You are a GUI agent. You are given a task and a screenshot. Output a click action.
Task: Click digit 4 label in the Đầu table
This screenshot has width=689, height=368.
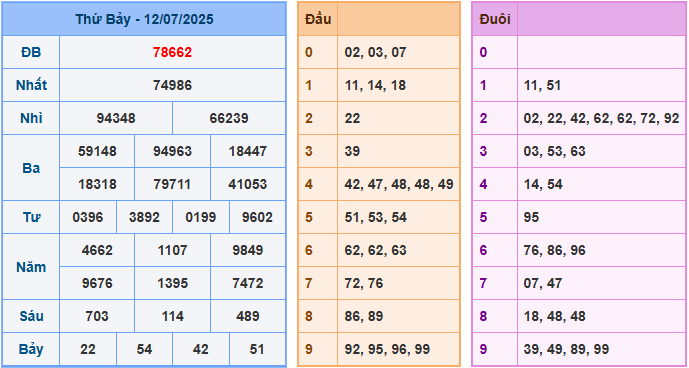pos(308,184)
